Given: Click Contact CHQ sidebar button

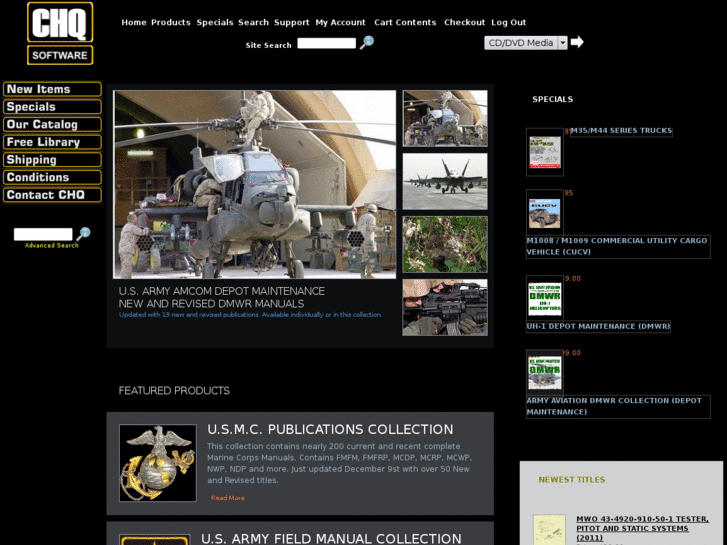Looking at the screenshot, I should coord(52,195).
